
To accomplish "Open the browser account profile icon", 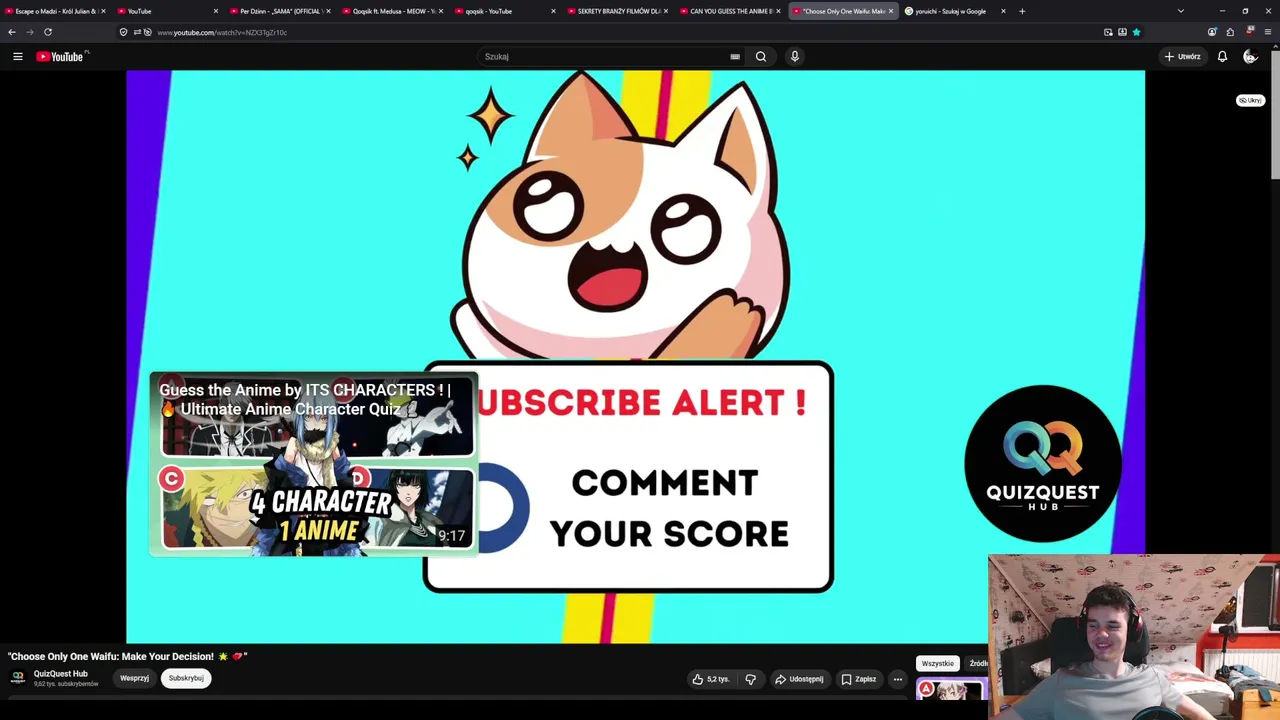I will pyautogui.click(x=1212, y=32).
